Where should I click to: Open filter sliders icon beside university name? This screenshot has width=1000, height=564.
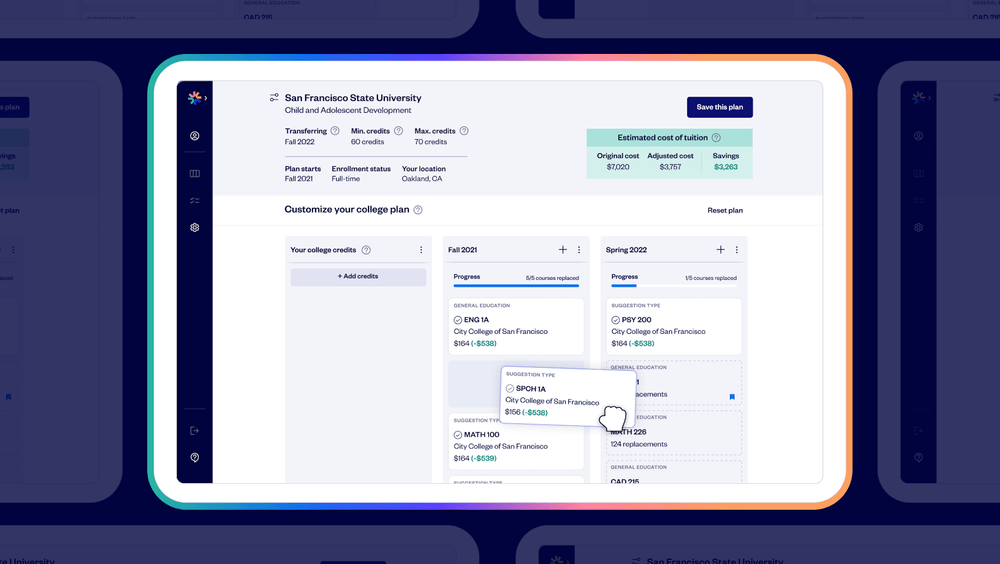[274, 98]
